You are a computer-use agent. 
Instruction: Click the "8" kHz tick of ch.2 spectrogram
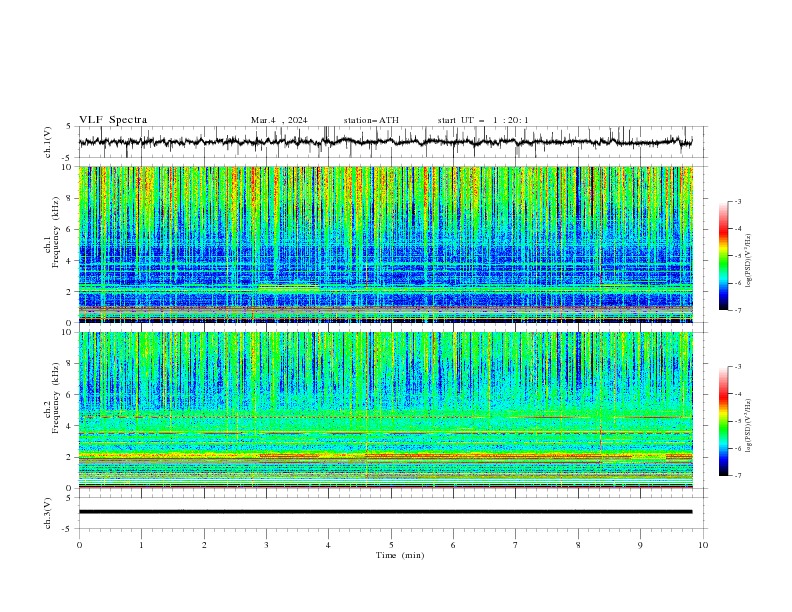coord(70,364)
